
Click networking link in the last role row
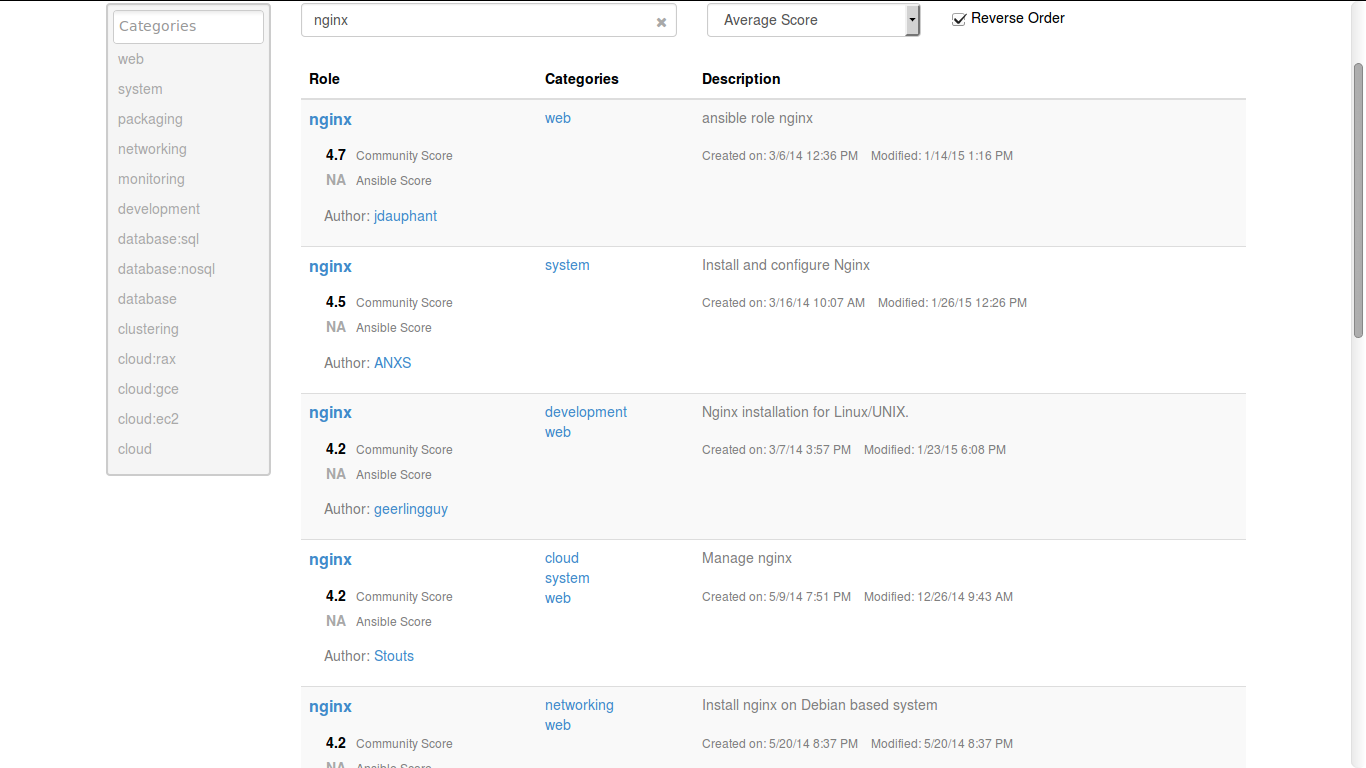tap(579, 705)
